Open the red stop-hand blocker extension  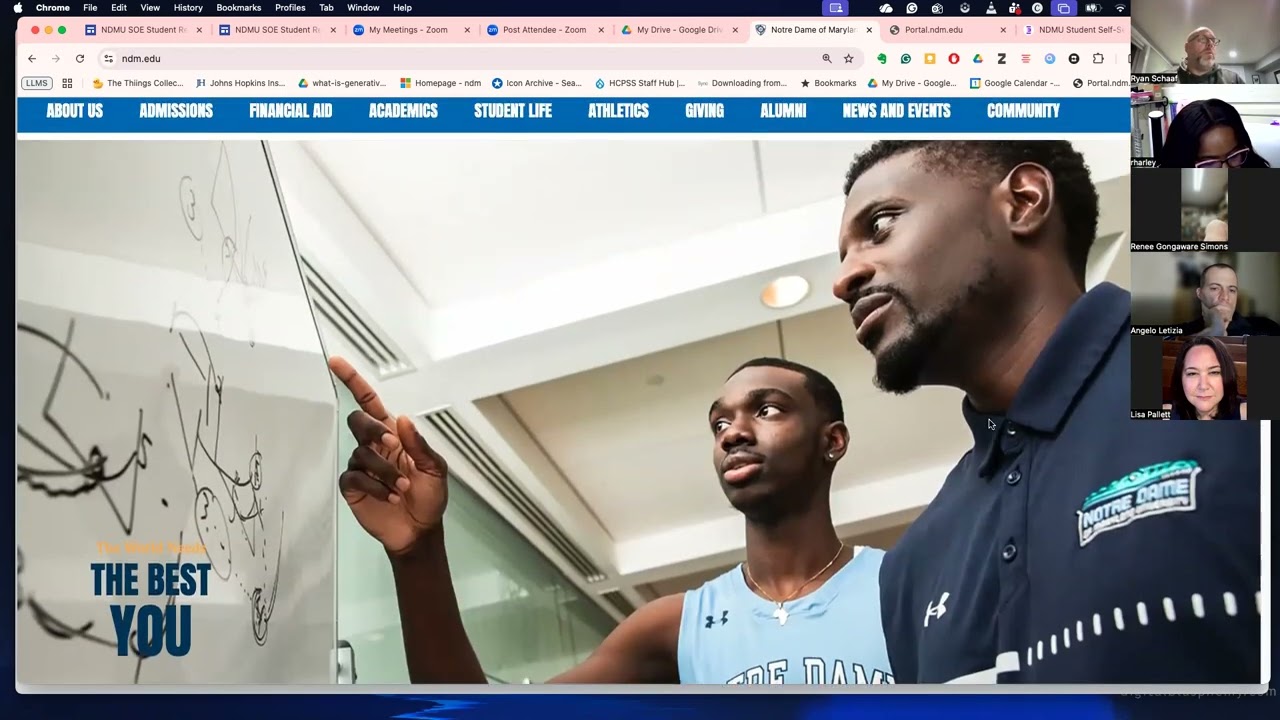pos(953,59)
